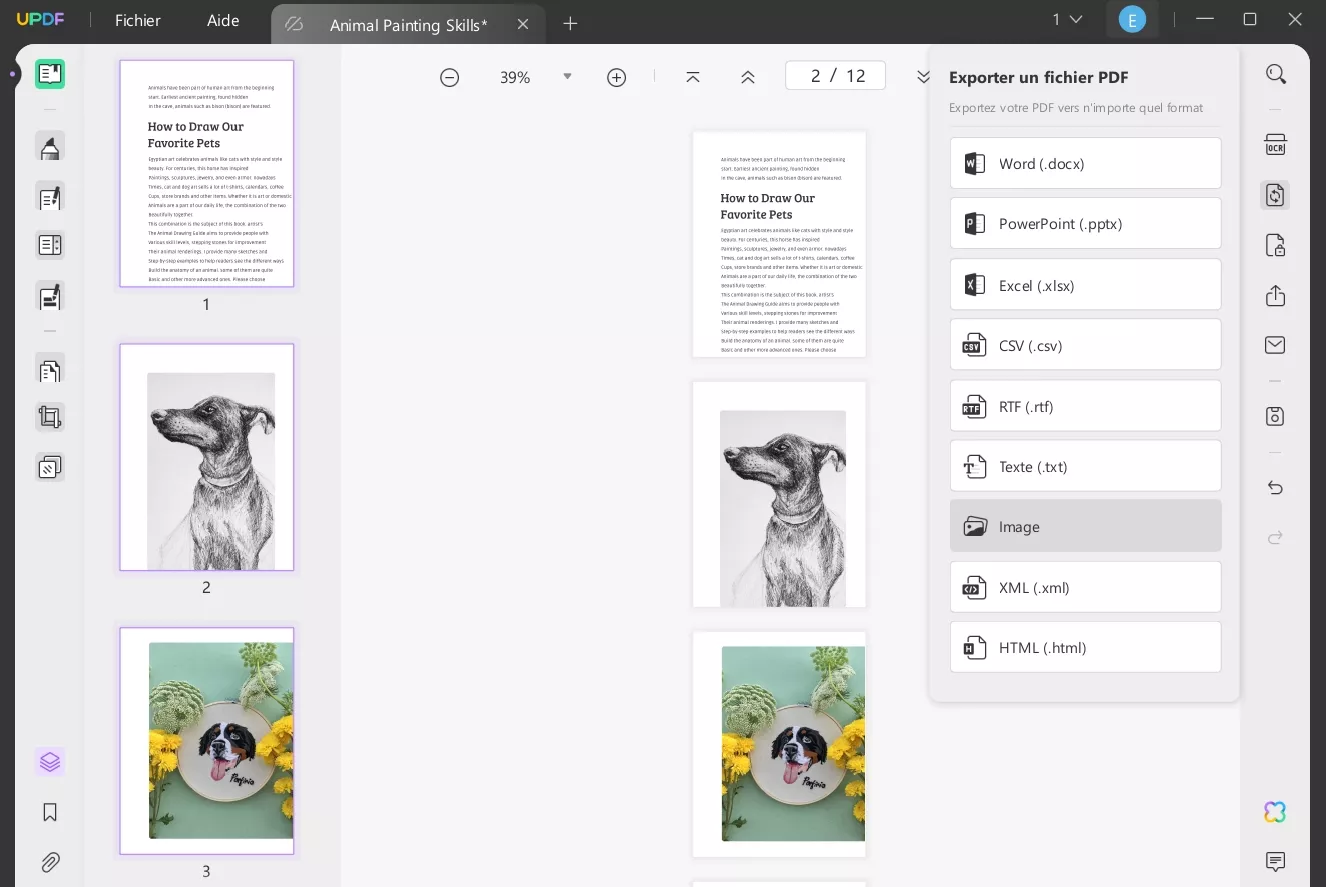Select the Reader mode icon in left sidebar
The width and height of the screenshot is (1326, 887).
click(50, 73)
